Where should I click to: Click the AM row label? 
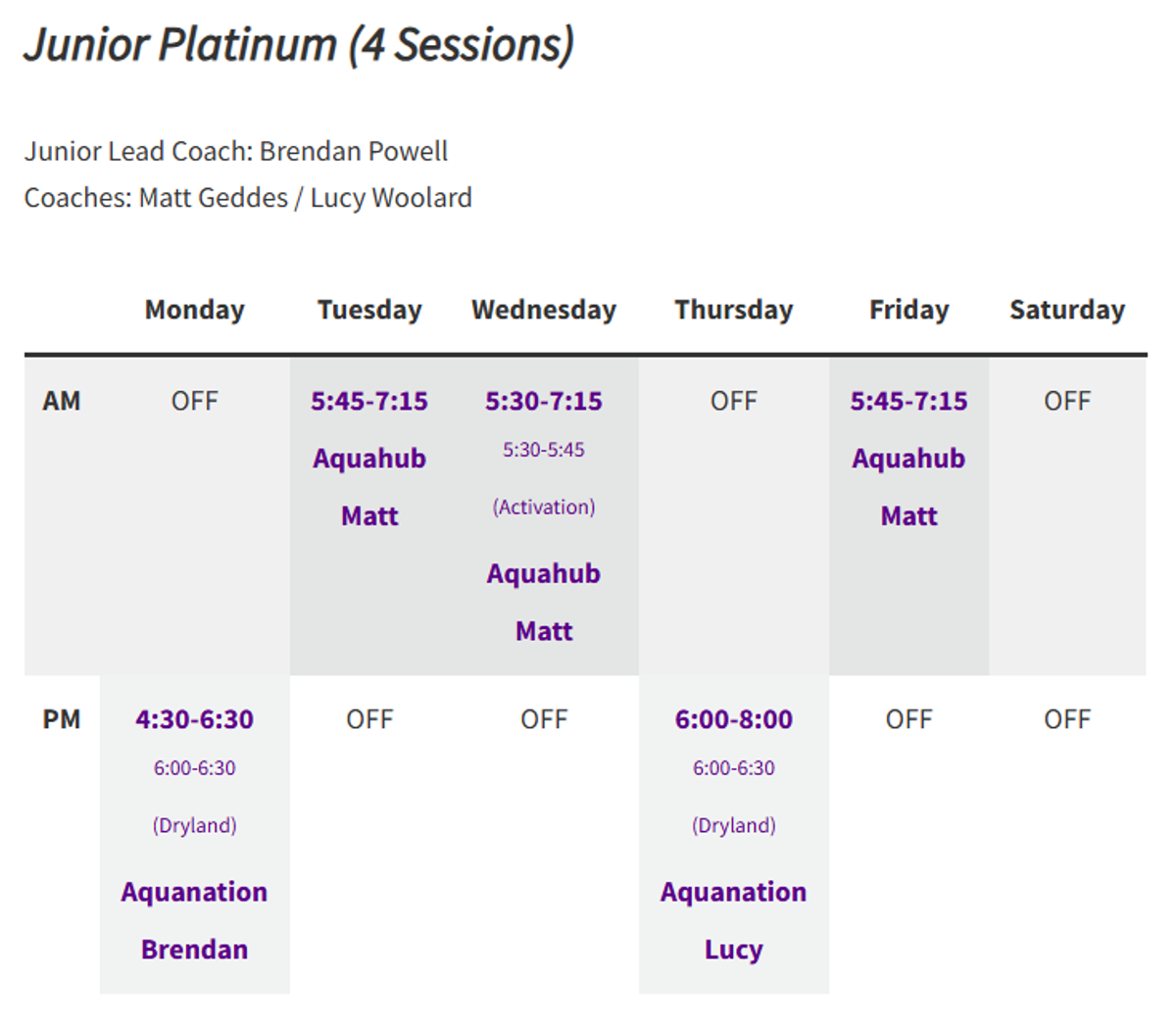62,401
